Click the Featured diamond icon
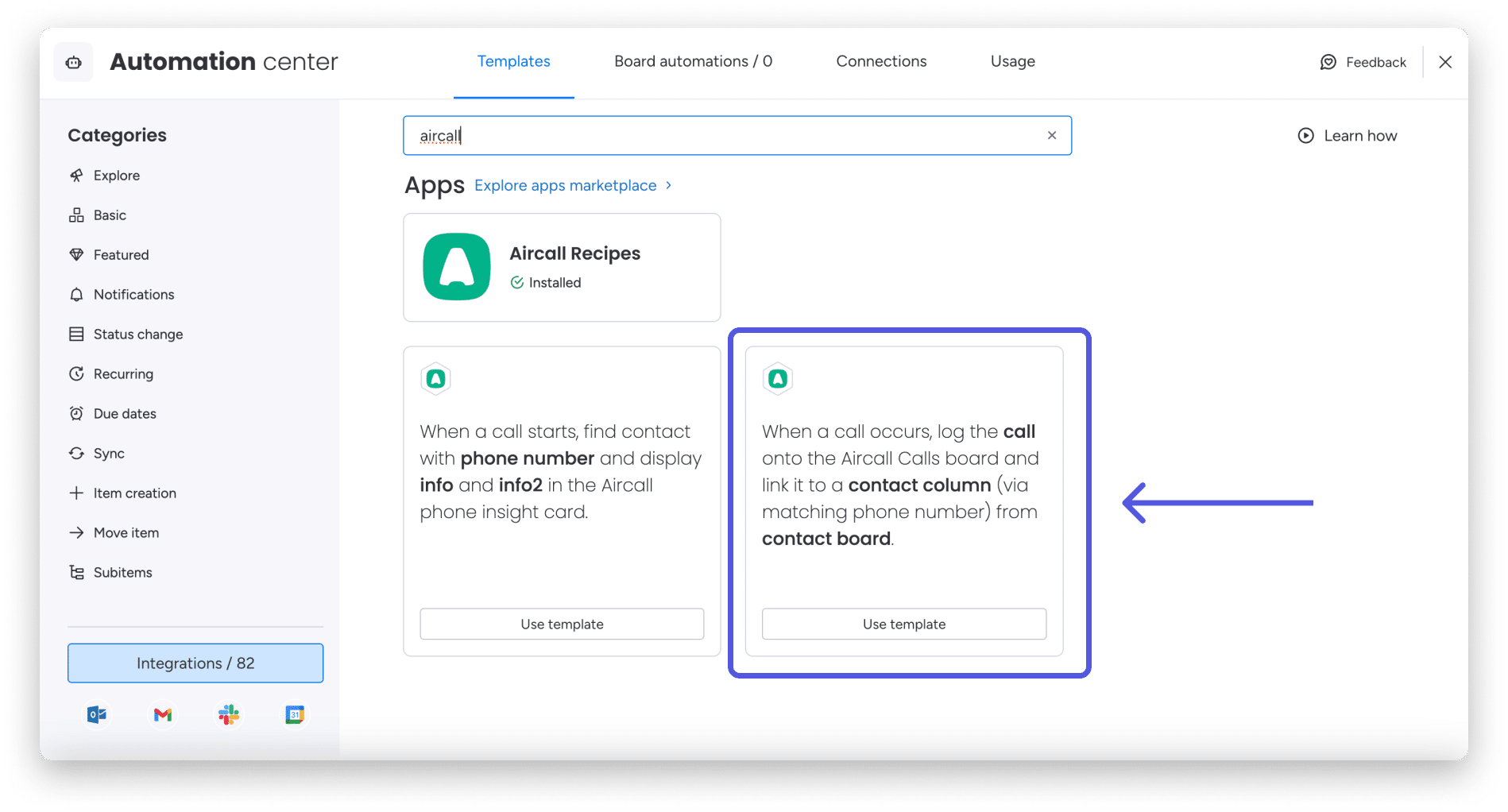The height and width of the screenshot is (812, 1508). pos(76,255)
